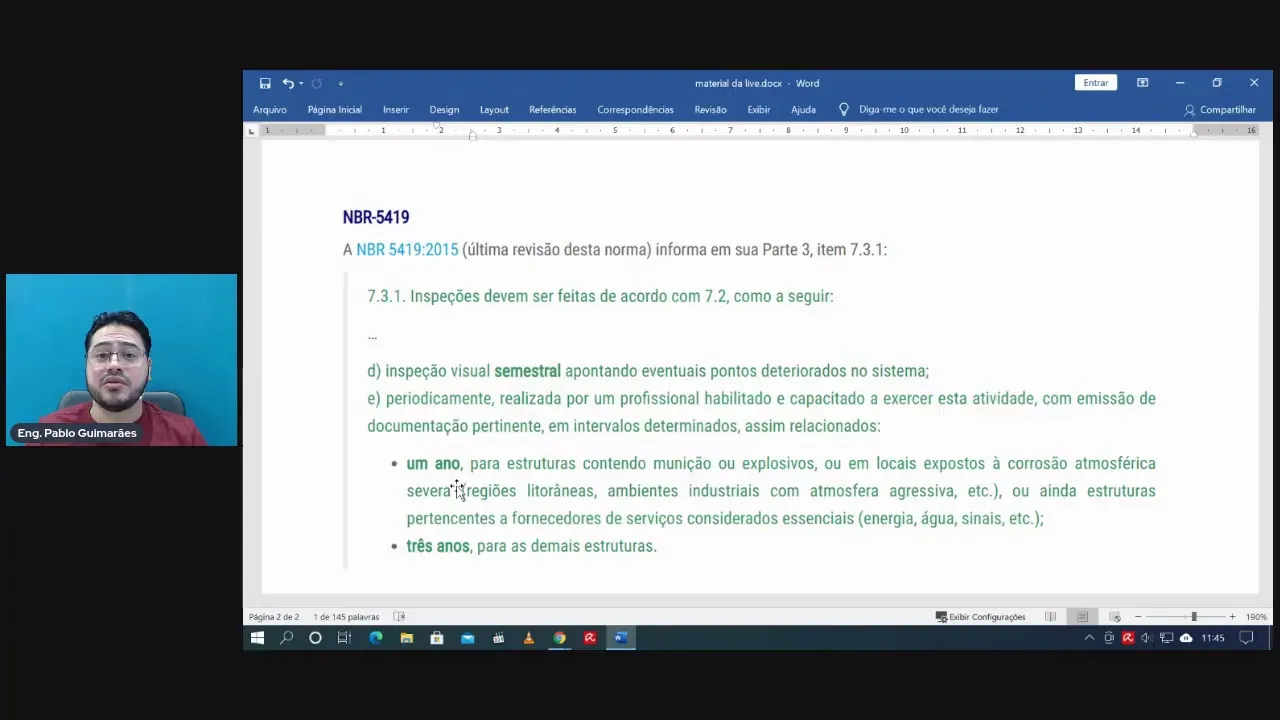Screen dimensions: 1280x720
Task: Expand hidden system tray icons chevron
Action: pos(1089,638)
